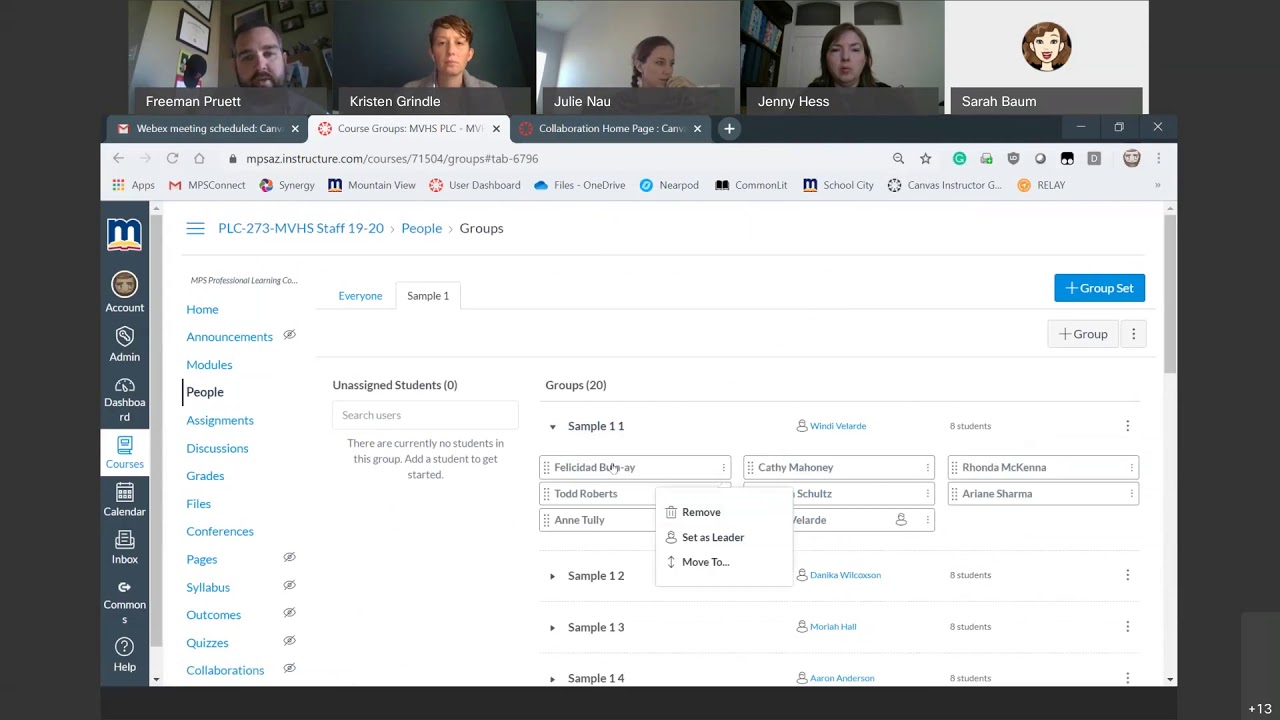Toggle visibility eye next to Collaborations

pyautogui.click(x=289, y=668)
